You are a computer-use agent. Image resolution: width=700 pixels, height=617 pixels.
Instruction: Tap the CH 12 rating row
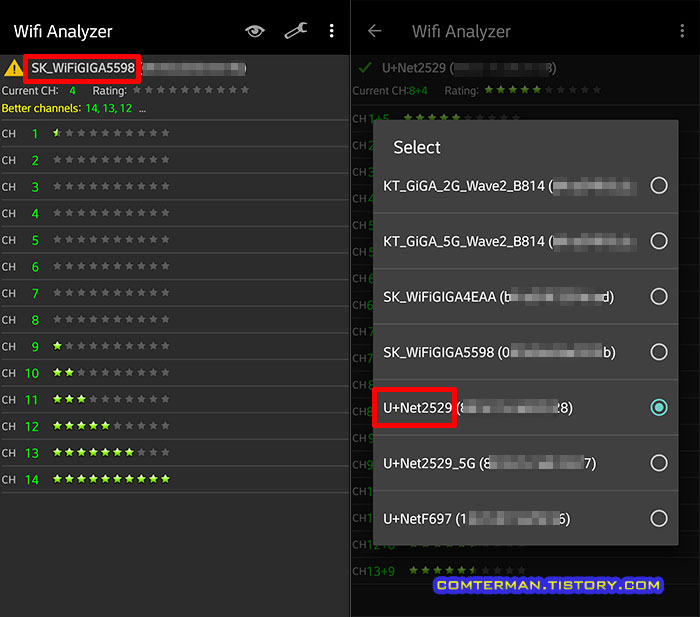(x=174, y=426)
